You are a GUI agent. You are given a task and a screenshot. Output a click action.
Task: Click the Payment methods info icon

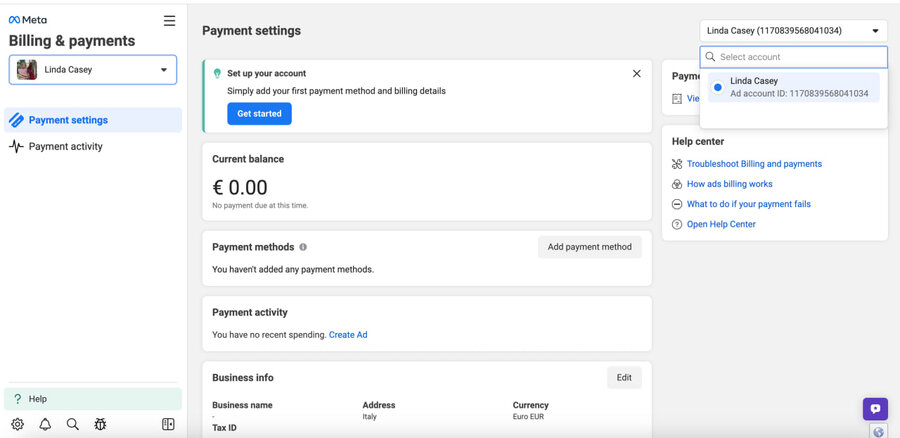(303, 247)
